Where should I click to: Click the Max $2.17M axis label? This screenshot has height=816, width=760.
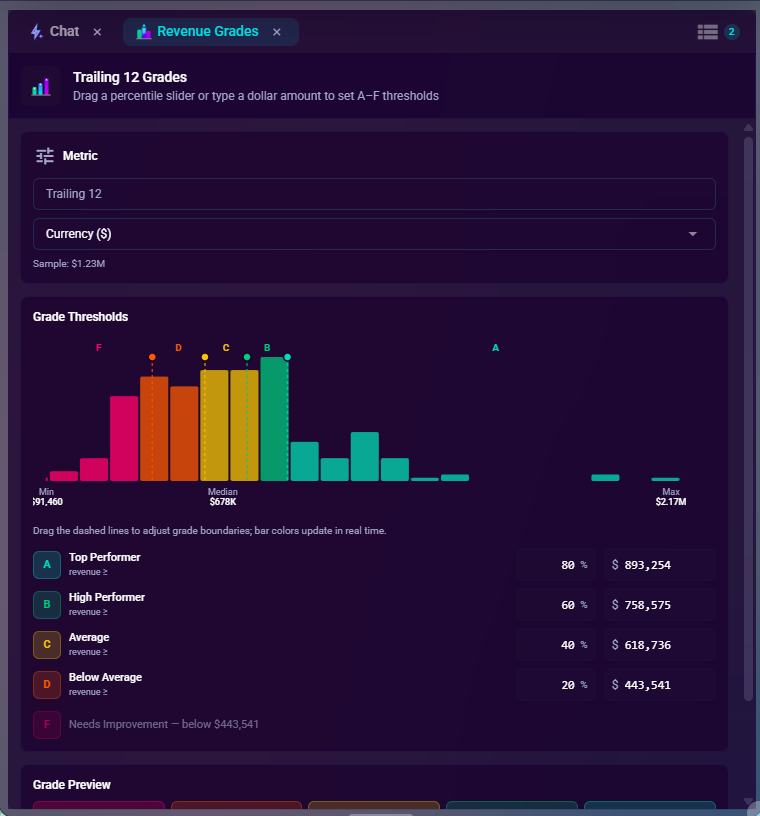(x=671, y=497)
